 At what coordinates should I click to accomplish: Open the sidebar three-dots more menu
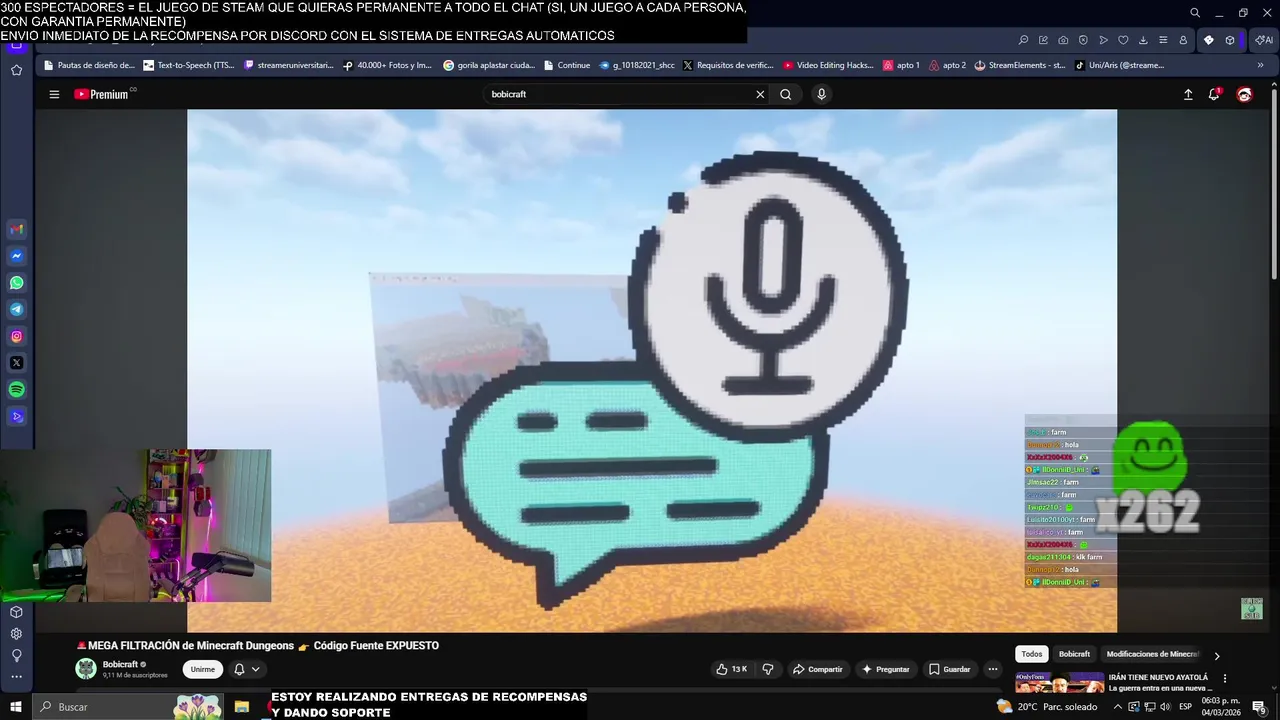coord(16,677)
